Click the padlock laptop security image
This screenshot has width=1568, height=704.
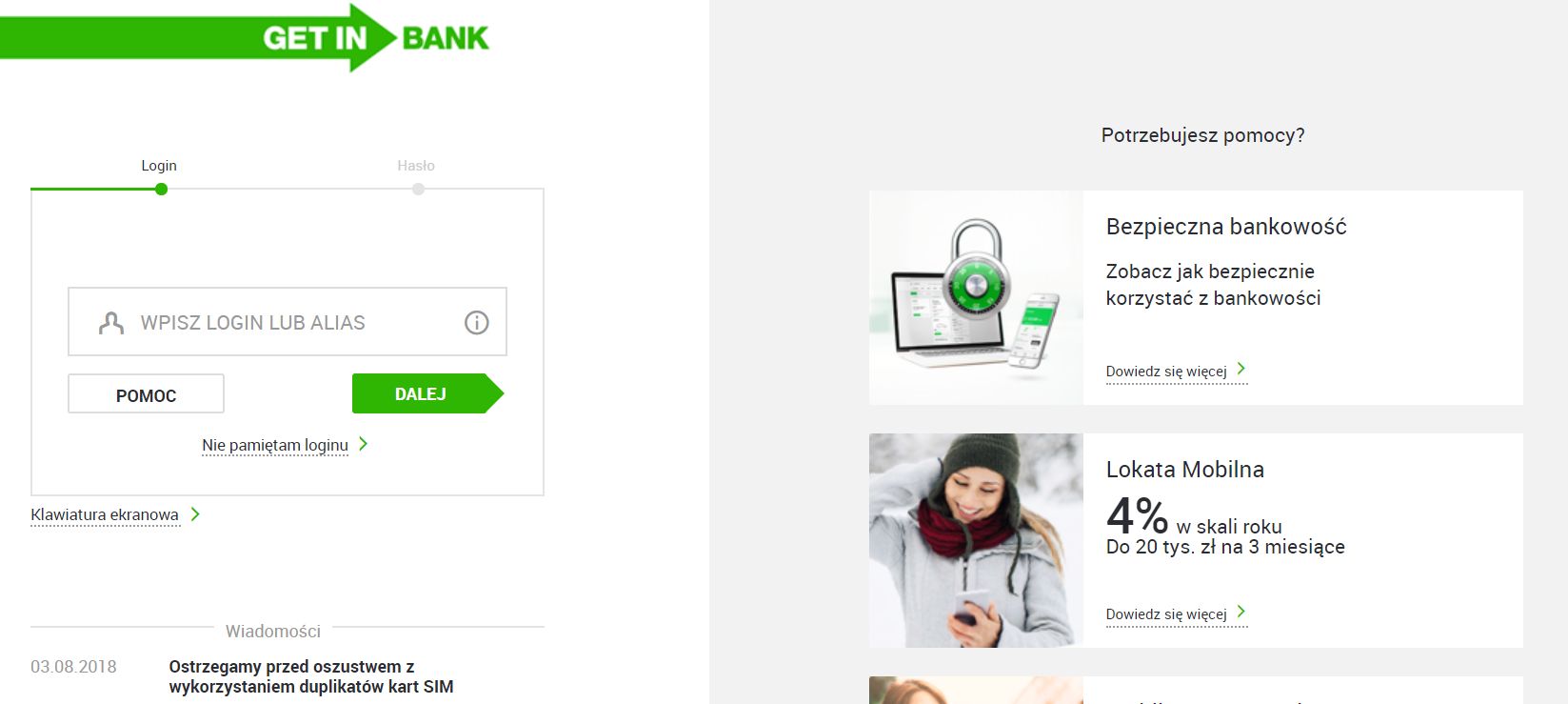point(976,297)
